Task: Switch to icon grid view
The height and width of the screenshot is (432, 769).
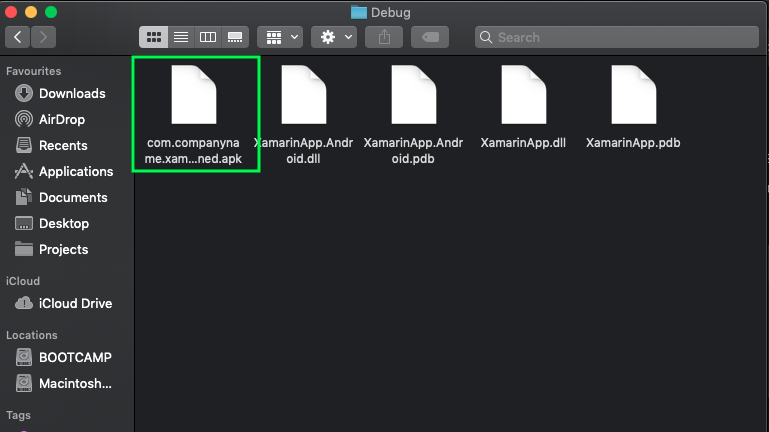Action: point(154,37)
